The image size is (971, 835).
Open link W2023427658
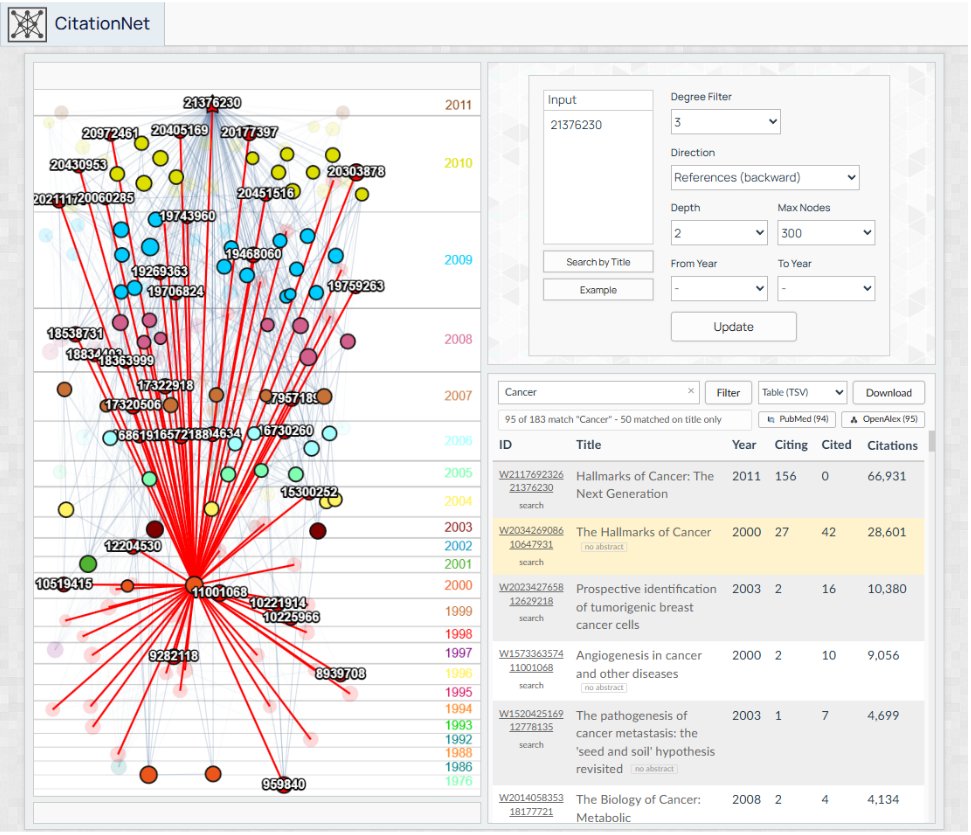pyautogui.click(x=531, y=587)
